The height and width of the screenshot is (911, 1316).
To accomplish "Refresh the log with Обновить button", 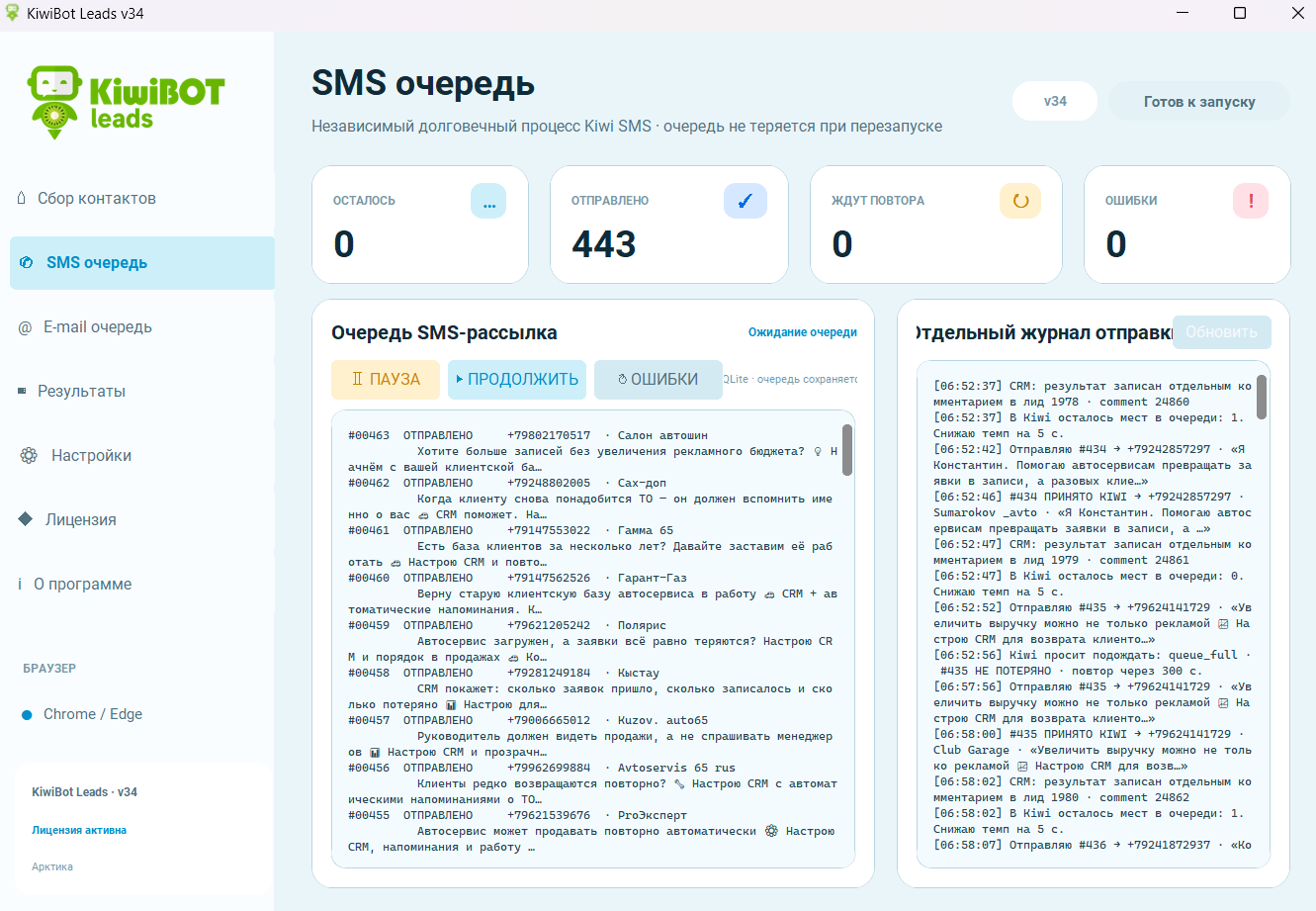I will [1221, 332].
